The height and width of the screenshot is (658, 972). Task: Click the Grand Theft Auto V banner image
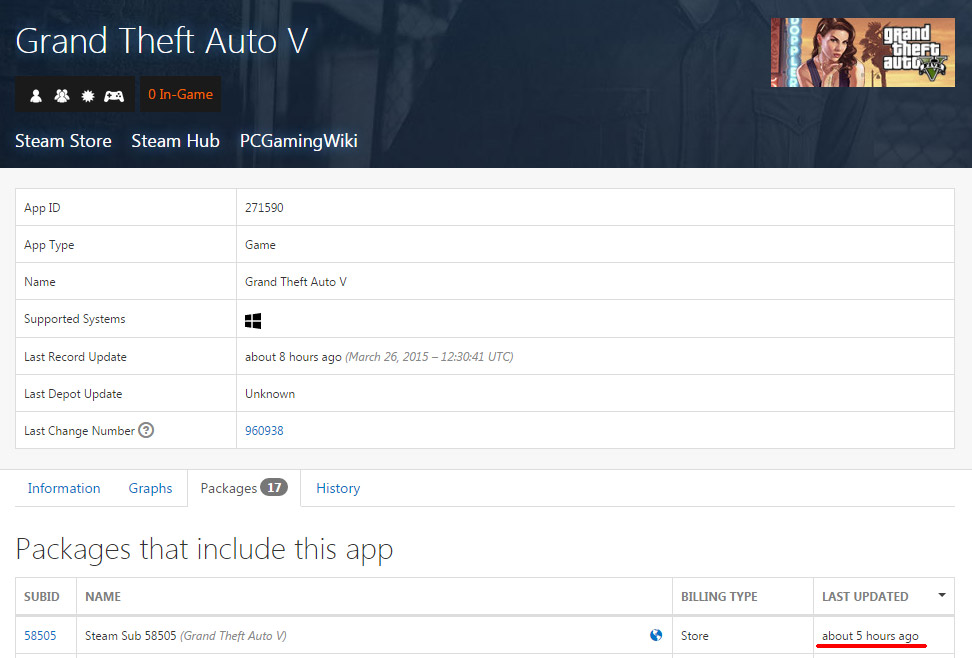click(862, 52)
